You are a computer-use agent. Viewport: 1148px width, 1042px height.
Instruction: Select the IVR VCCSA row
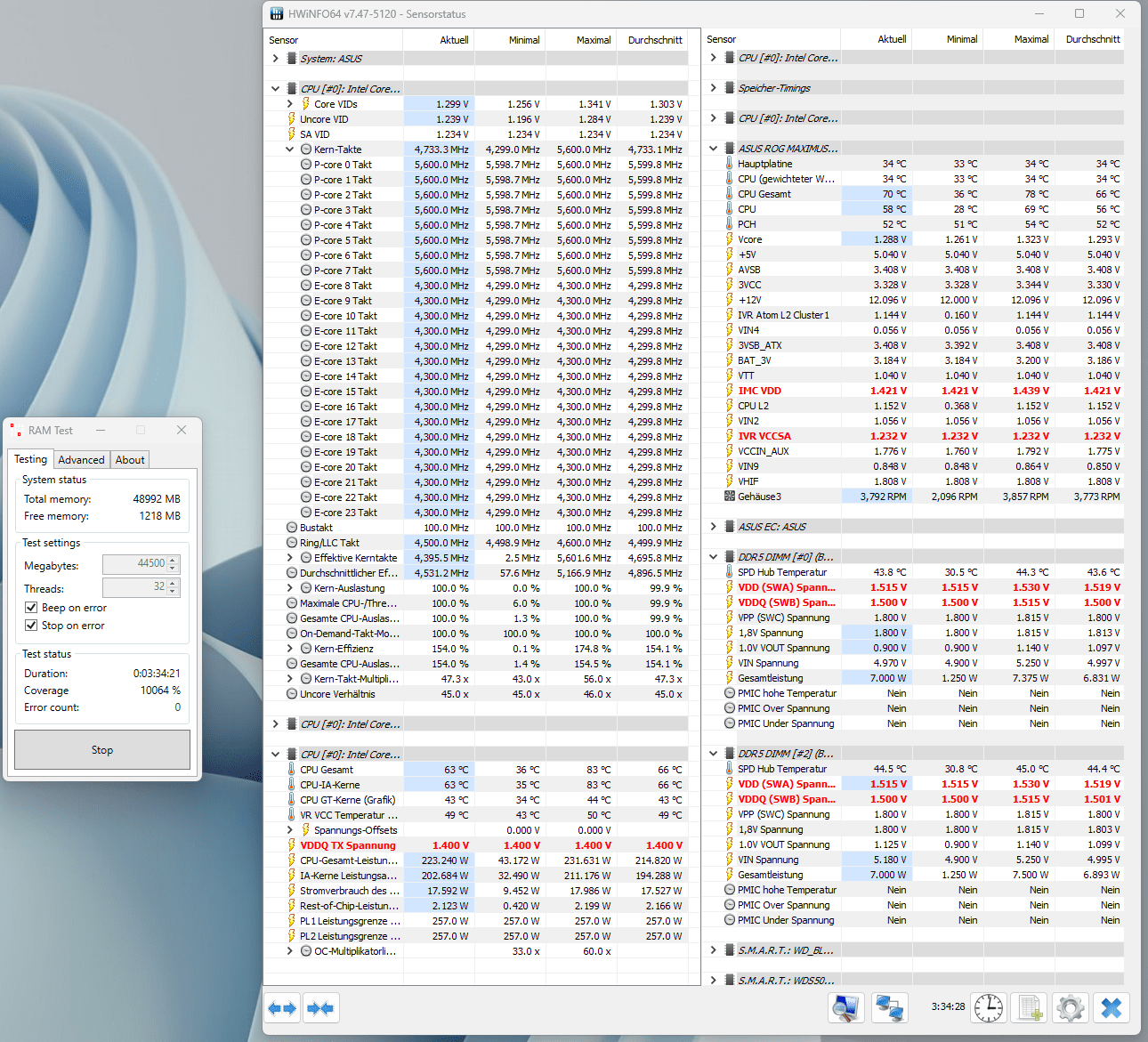pyautogui.click(x=914, y=436)
